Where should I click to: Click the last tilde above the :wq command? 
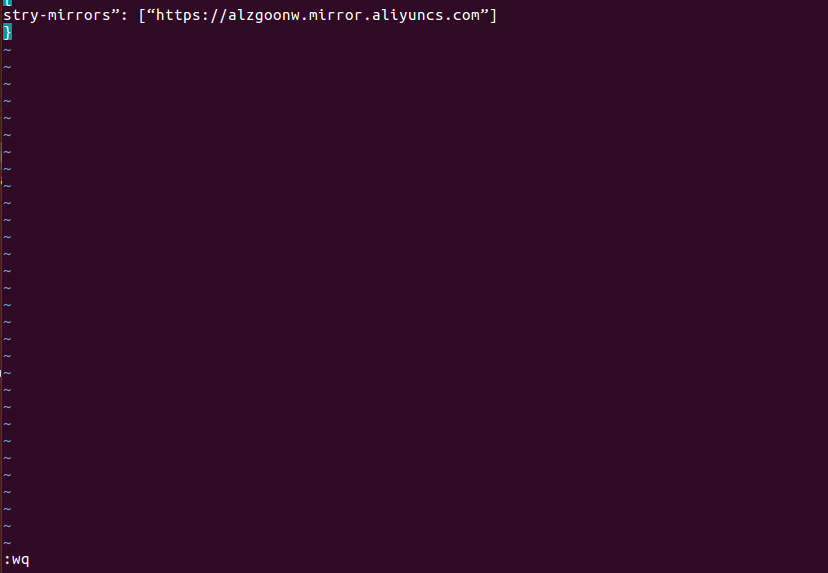click(x=7, y=542)
